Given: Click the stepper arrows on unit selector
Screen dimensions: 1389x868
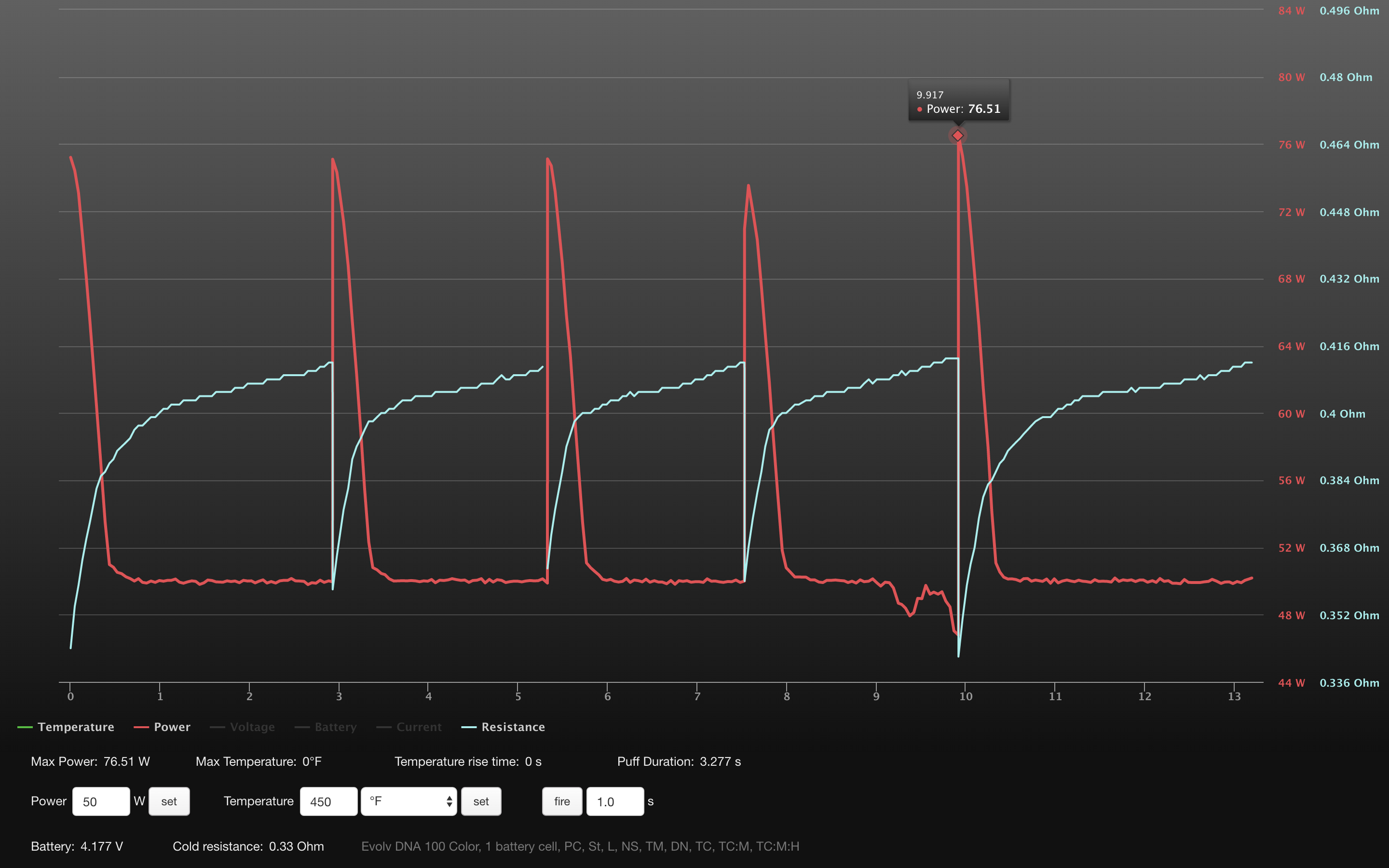Looking at the screenshot, I should point(449,801).
